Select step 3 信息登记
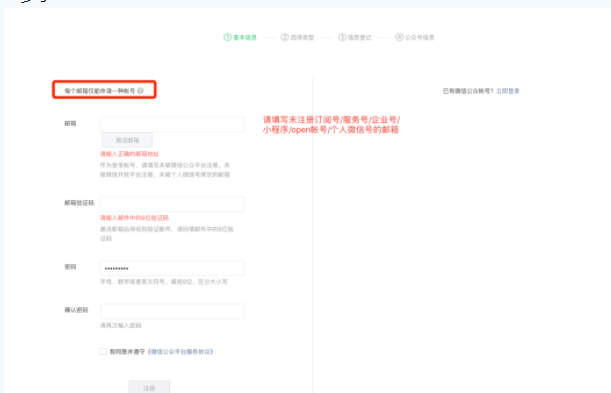The height and width of the screenshot is (393, 611). [x=355, y=37]
